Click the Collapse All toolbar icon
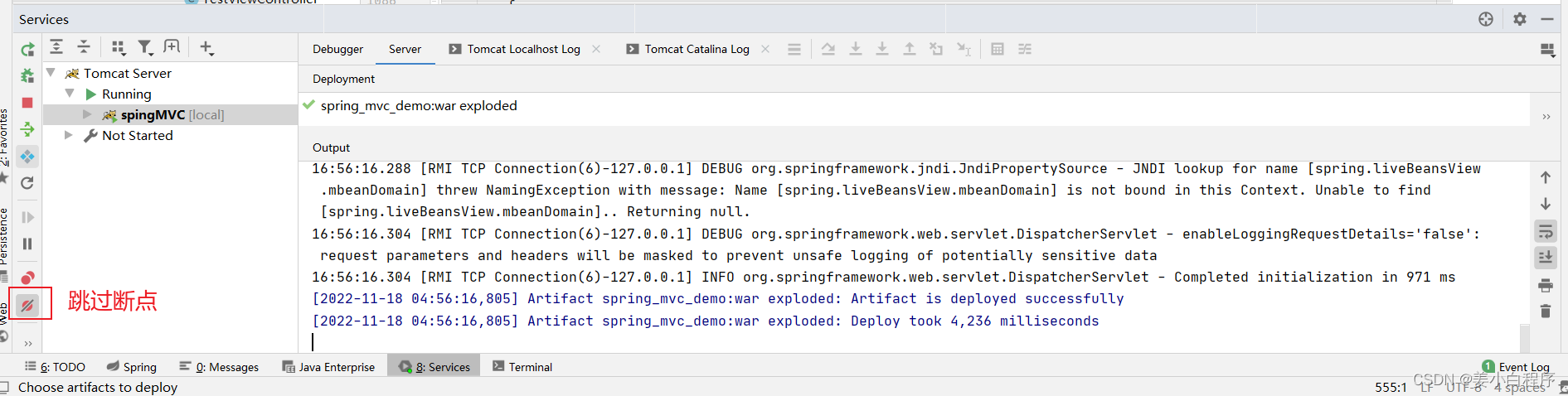Image resolution: width=1568 pixels, height=396 pixels. click(84, 47)
